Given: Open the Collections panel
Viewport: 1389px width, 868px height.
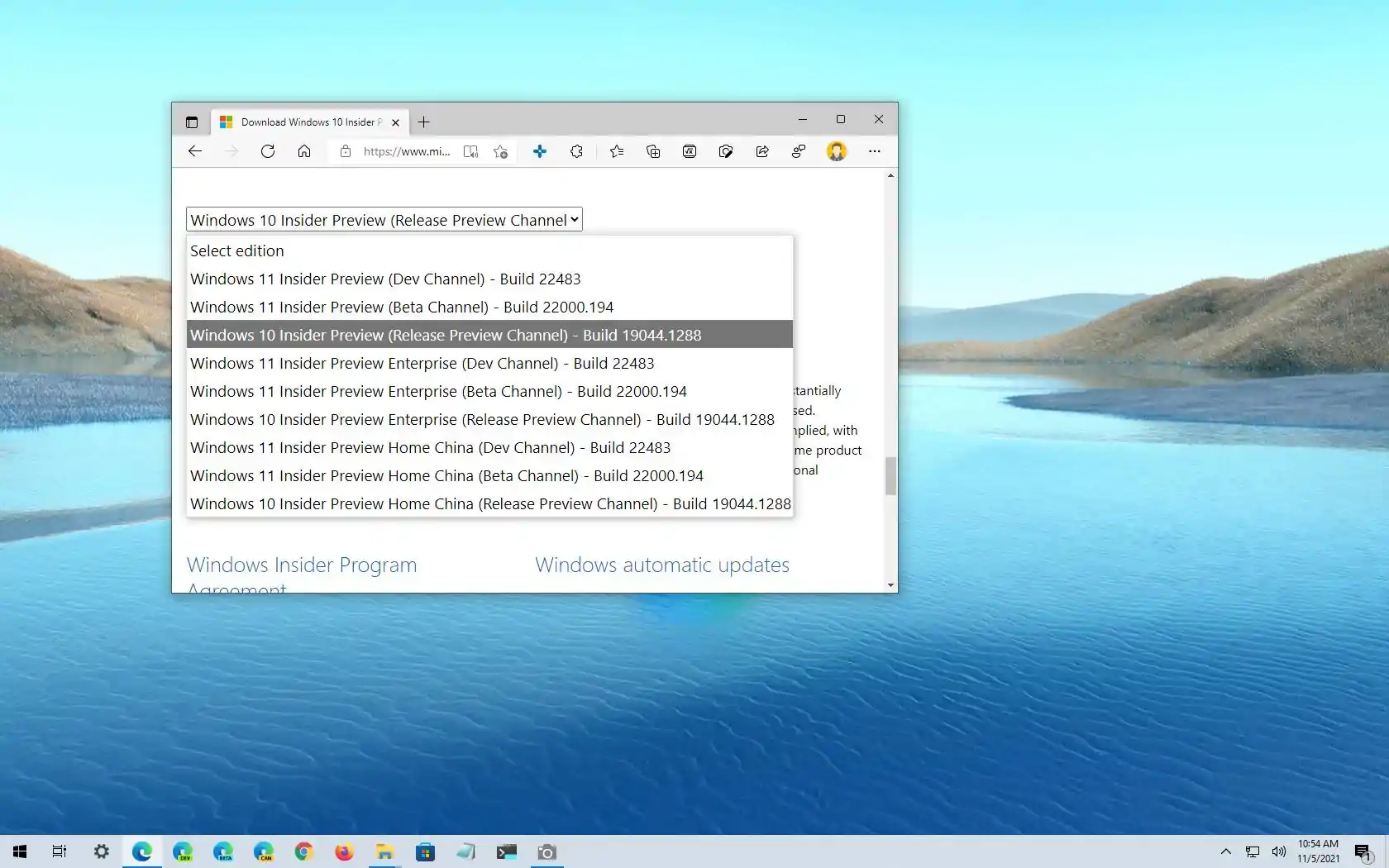Looking at the screenshot, I should click(x=653, y=151).
